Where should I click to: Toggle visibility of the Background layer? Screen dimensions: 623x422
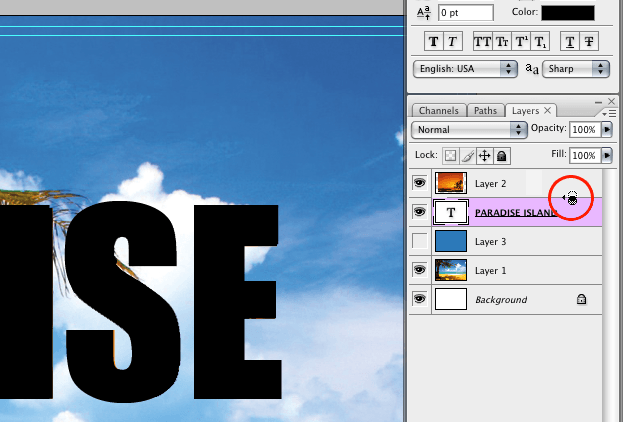point(420,299)
